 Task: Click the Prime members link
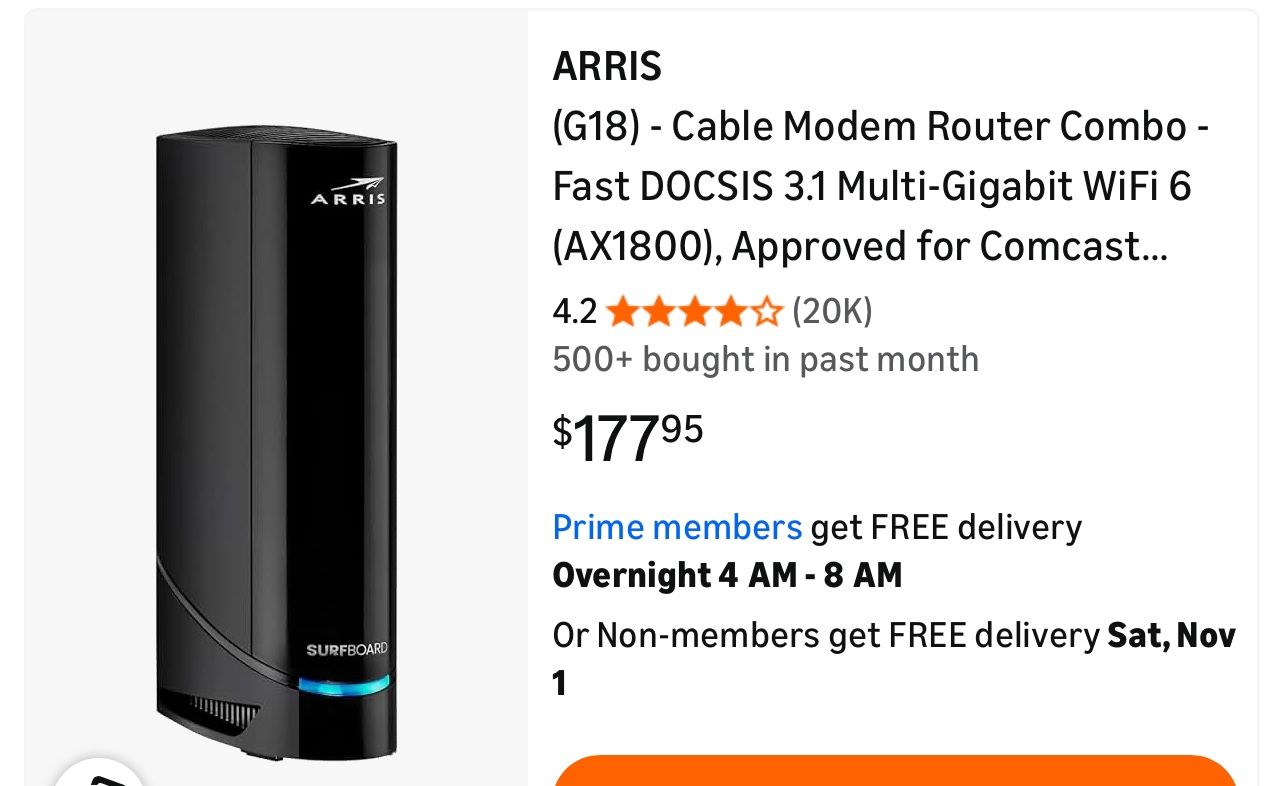678,527
